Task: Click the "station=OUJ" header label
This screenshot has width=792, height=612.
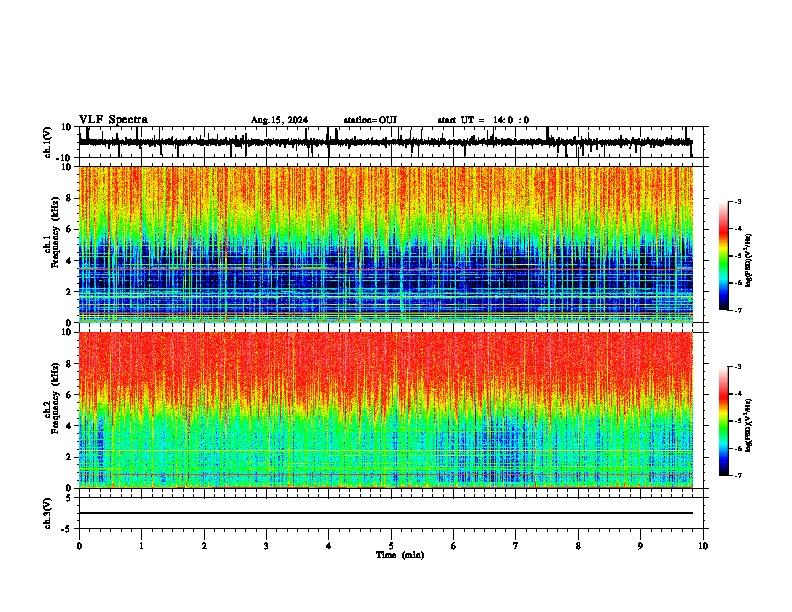Action: 370,120
